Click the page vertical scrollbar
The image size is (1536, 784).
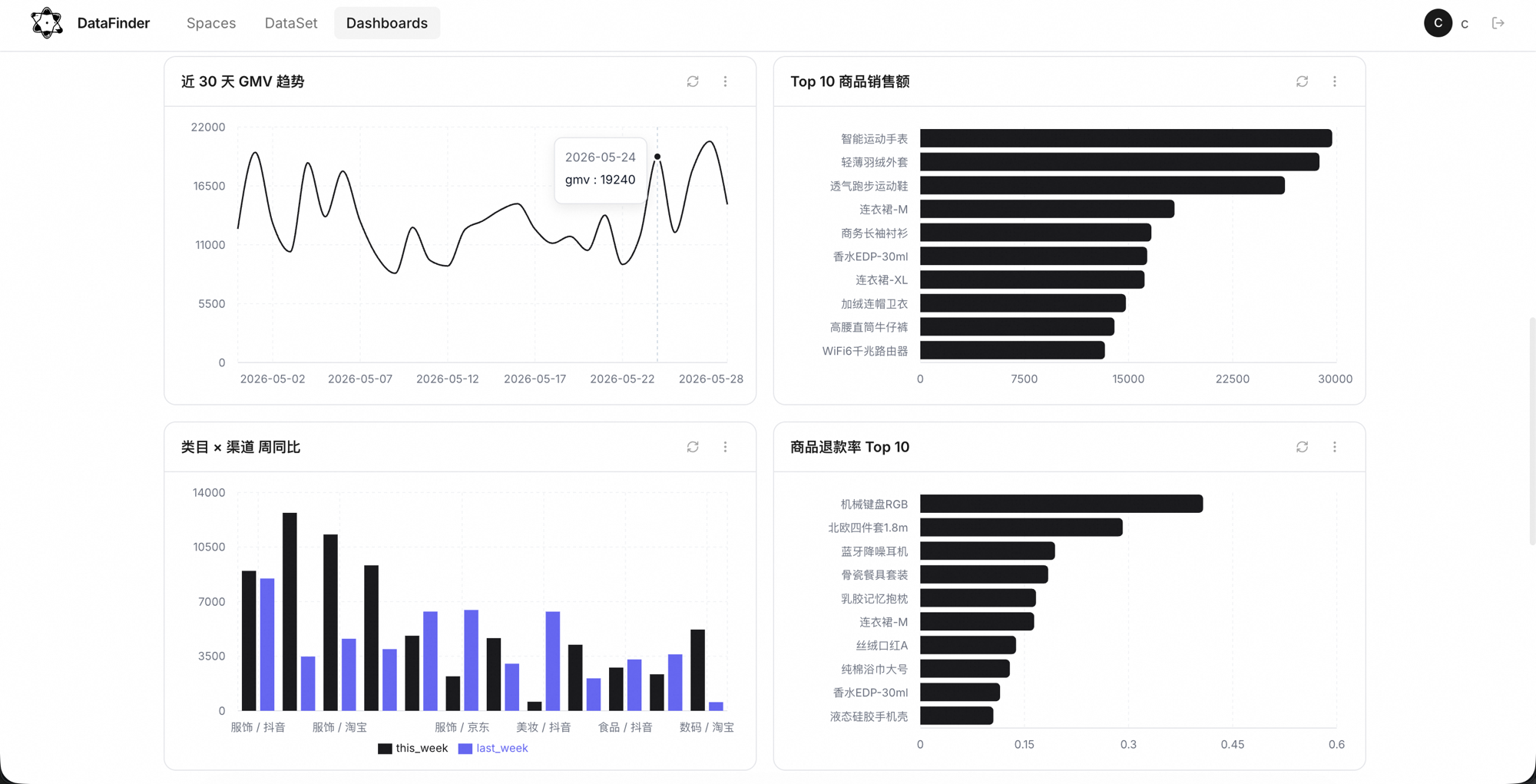[x=1531, y=430]
